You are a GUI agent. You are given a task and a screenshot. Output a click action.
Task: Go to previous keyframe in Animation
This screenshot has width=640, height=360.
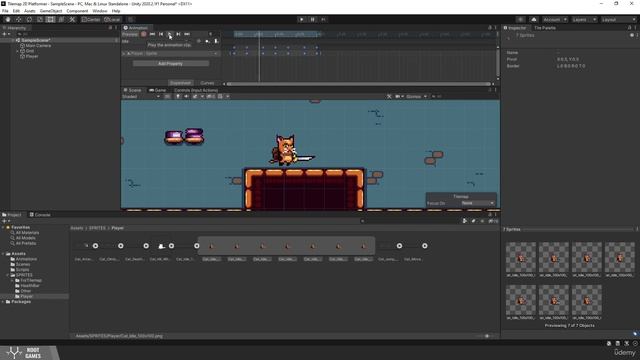point(161,34)
